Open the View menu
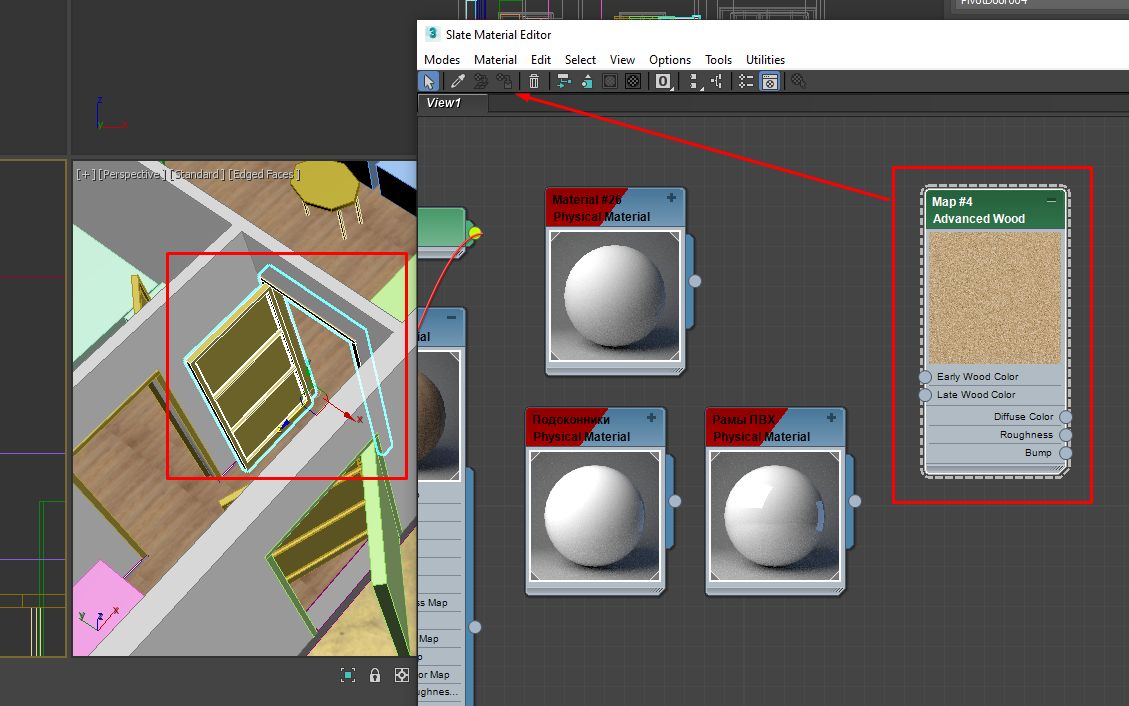 [622, 60]
